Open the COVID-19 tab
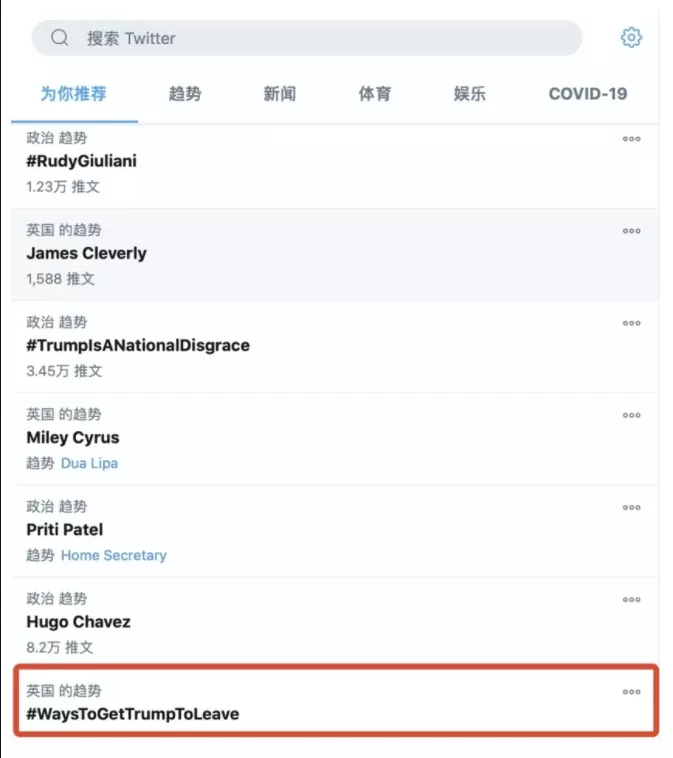Screen dimensions: 673x758 (x=587, y=94)
